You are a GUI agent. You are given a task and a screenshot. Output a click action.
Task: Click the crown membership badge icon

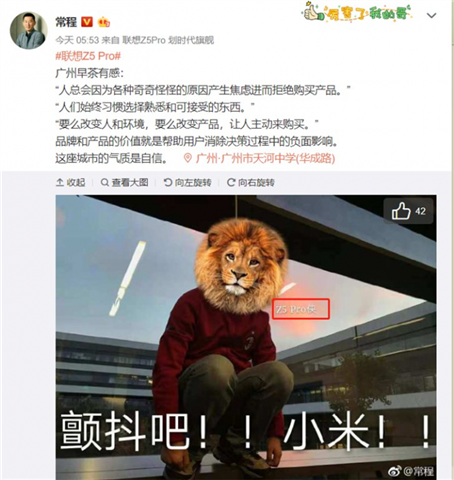click(x=104, y=22)
